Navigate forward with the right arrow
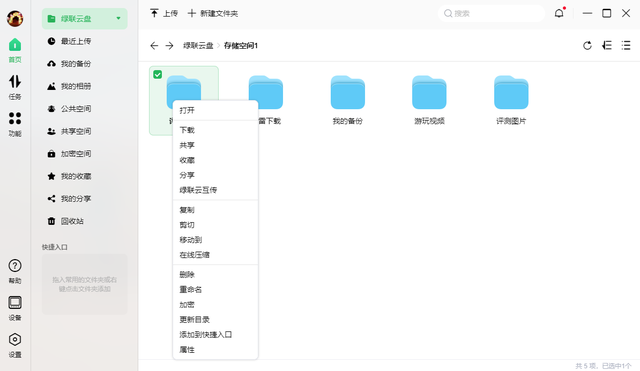640x371 pixels. pyautogui.click(x=169, y=45)
